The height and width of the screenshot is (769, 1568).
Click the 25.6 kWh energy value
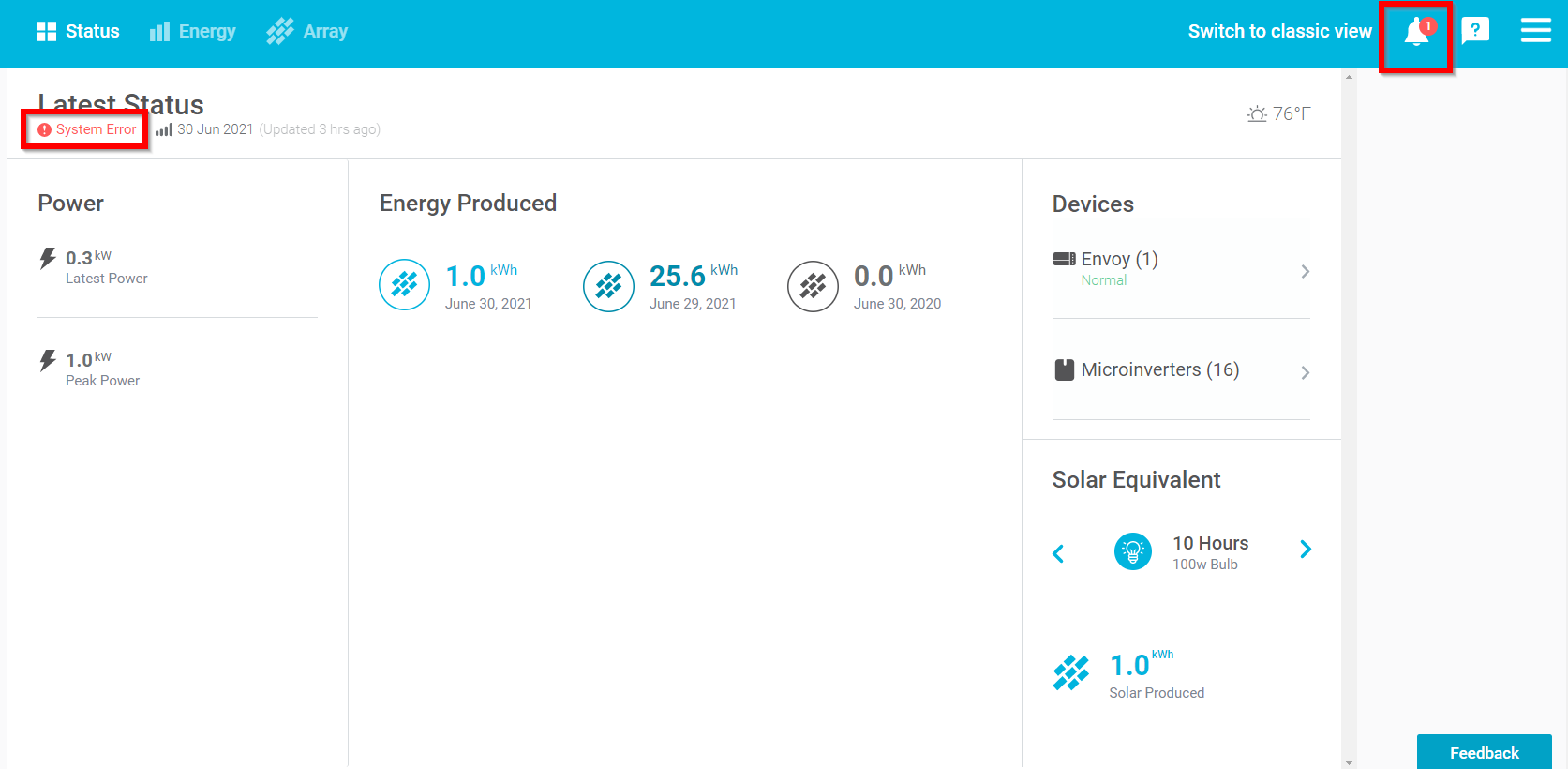[x=694, y=276]
